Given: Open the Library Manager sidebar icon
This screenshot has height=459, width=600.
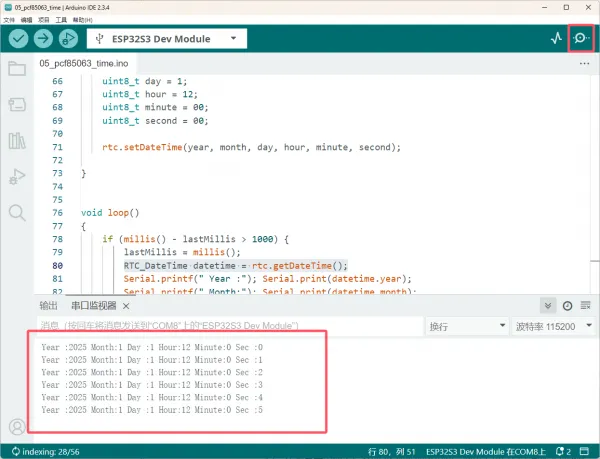Looking at the screenshot, I should click(x=17, y=141).
